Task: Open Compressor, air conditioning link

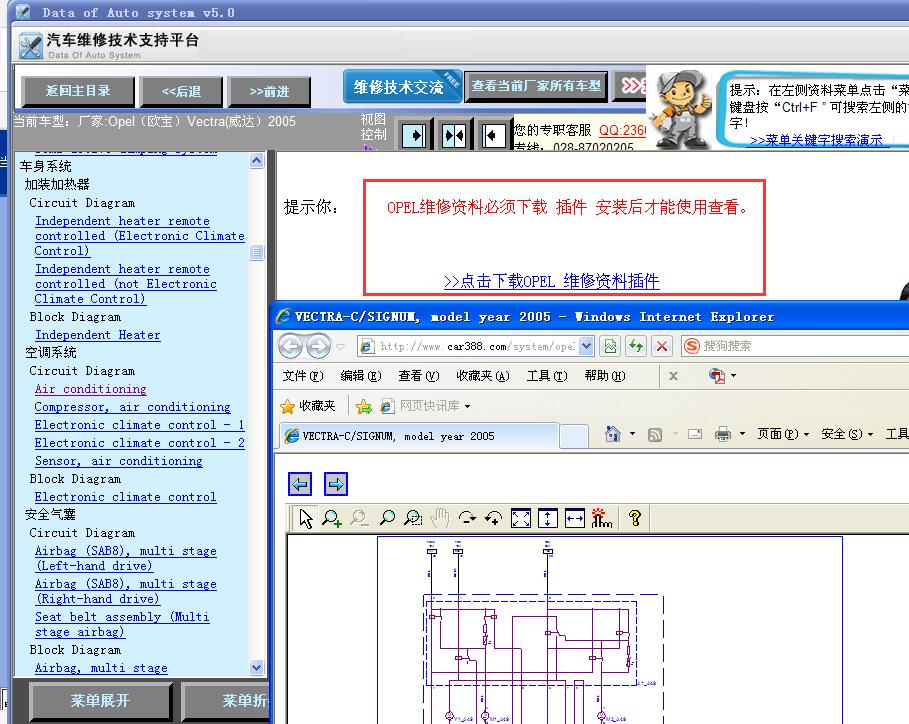Action: point(132,407)
